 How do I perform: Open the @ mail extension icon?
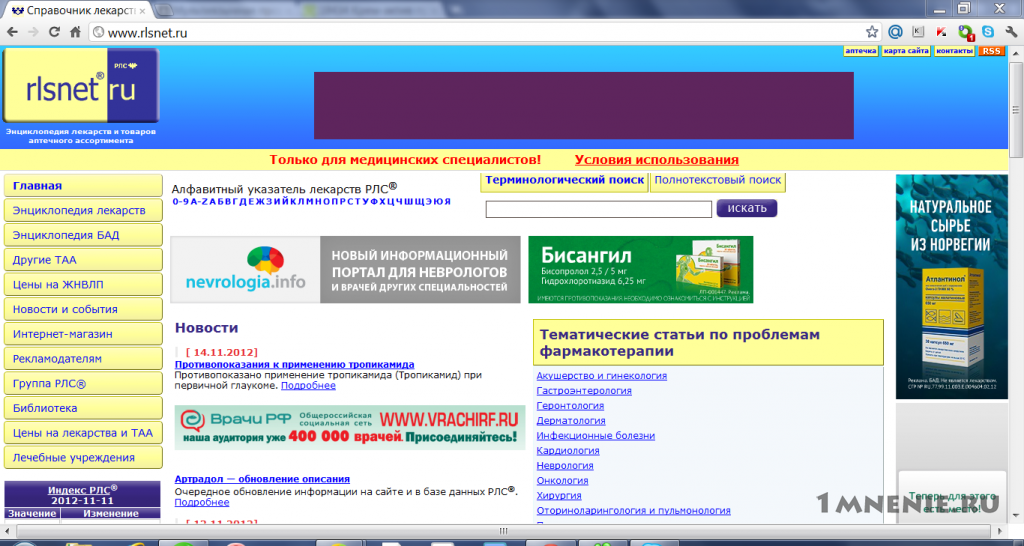895,31
